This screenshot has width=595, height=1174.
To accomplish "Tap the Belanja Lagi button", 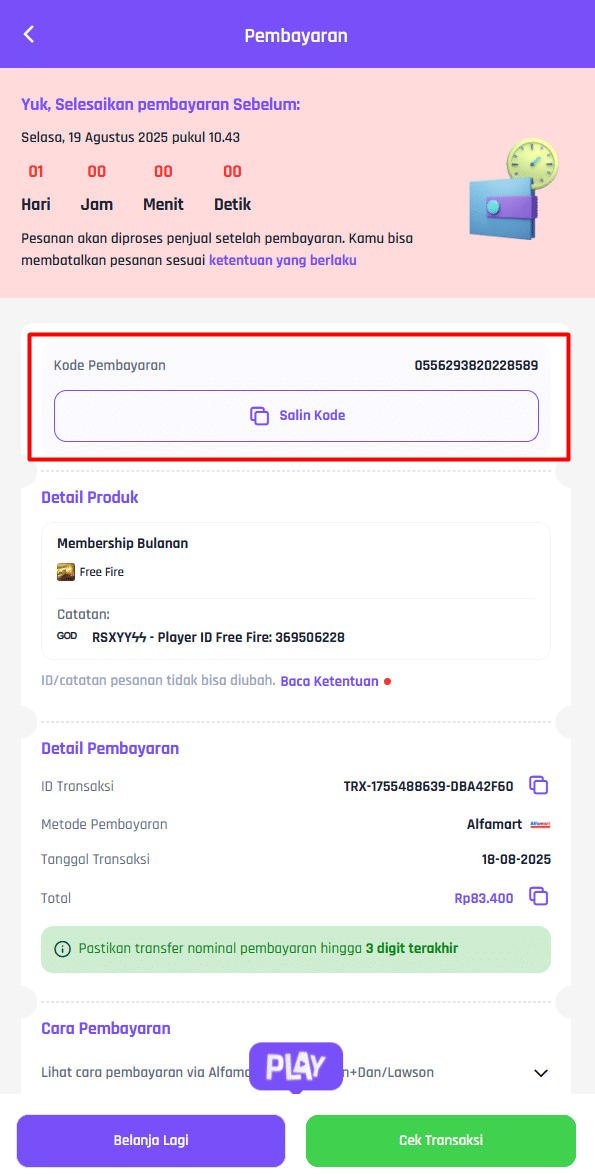I will tap(151, 1140).
